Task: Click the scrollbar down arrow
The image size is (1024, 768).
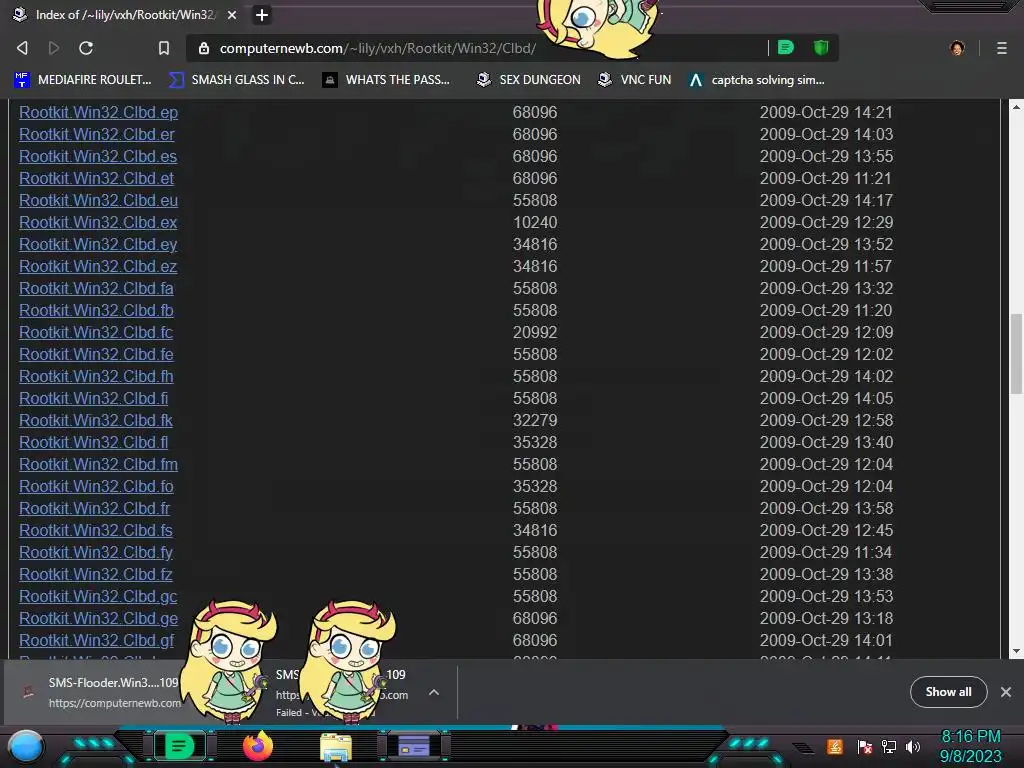Action: click(1016, 651)
